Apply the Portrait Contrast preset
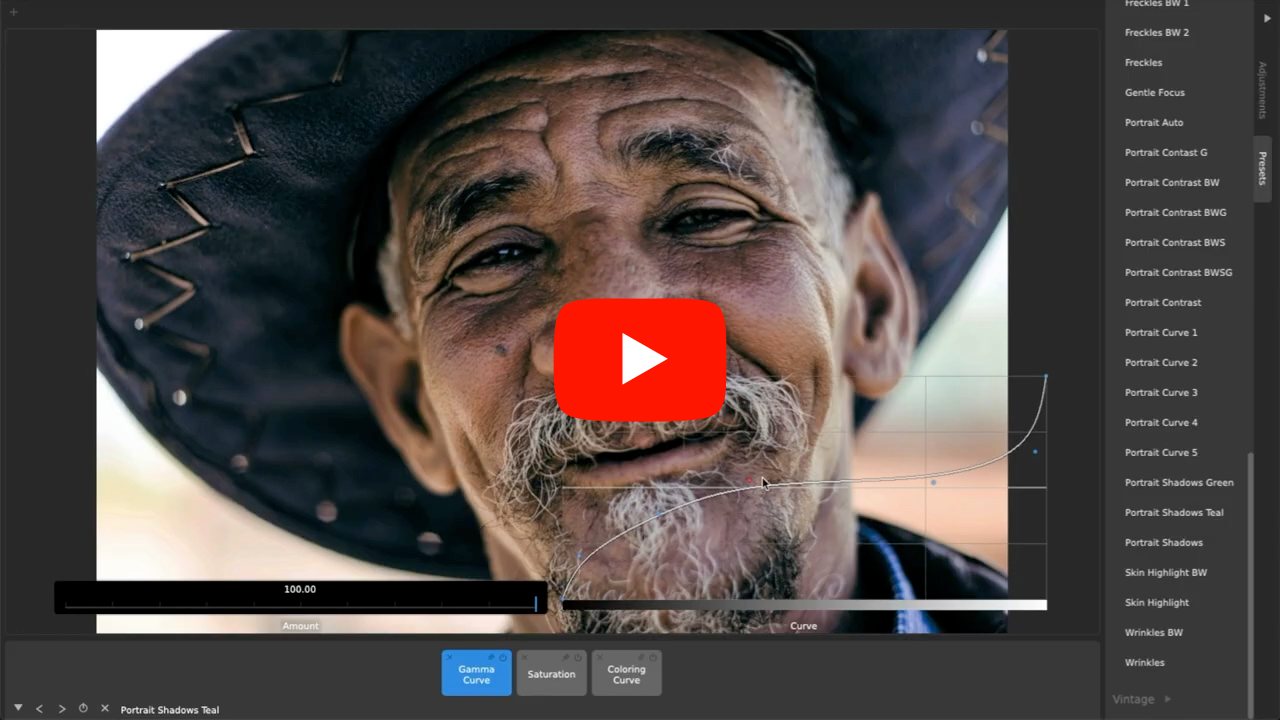Screen dimensions: 1280x720 (1163, 303)
